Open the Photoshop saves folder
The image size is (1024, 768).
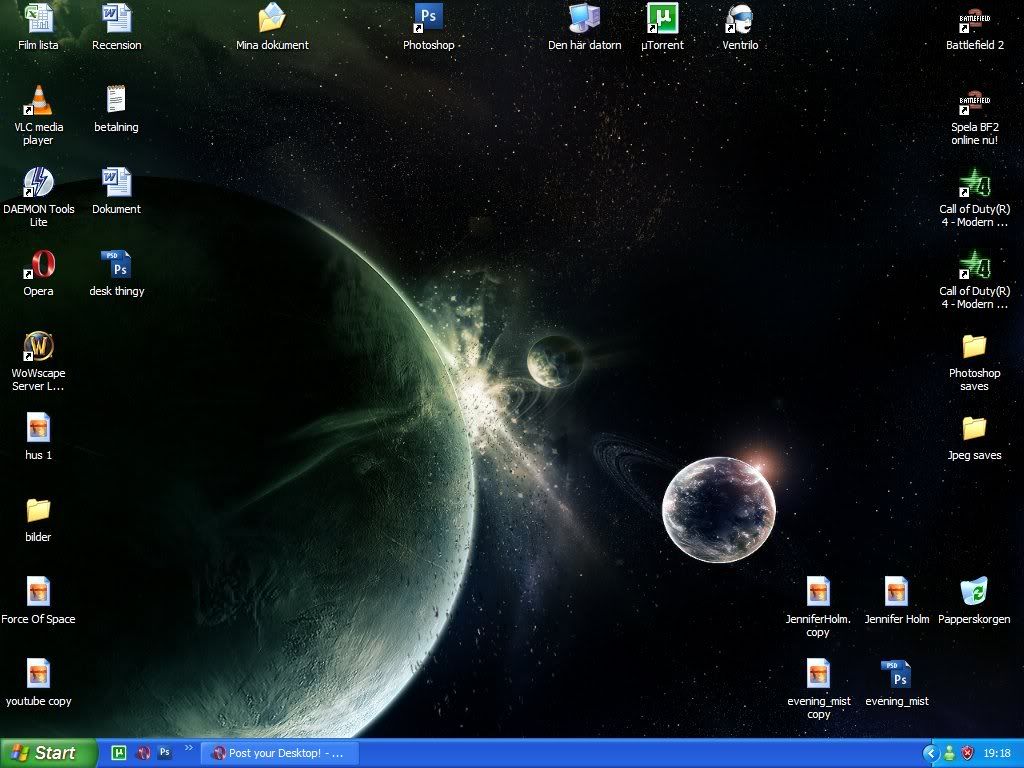click(x=974, y=347)
